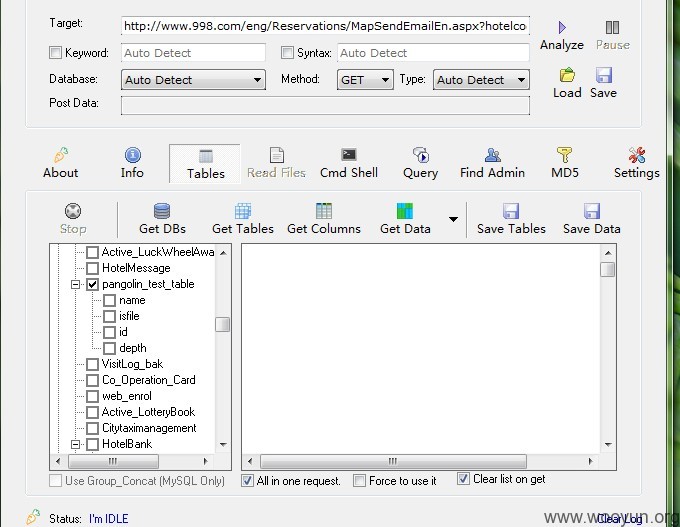Uncheck Clear list on get
The width and height of the screenshot is (680, 527).
463,479
